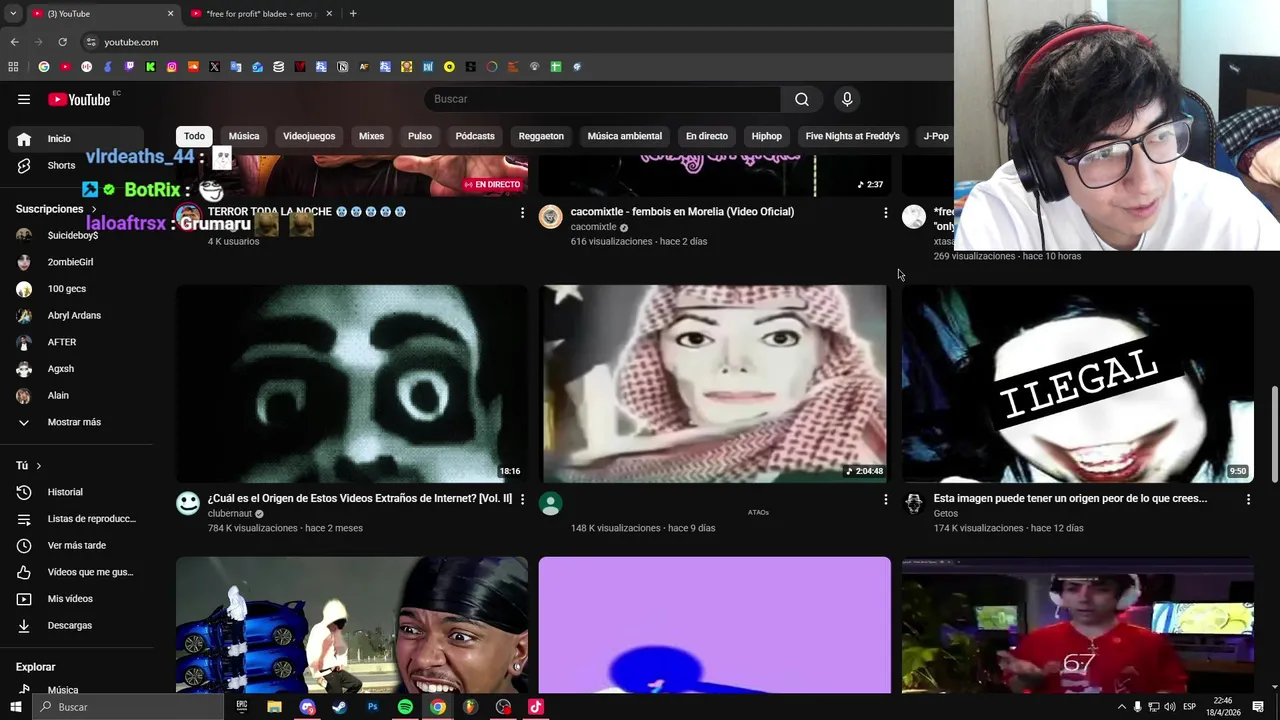The height and width of the screenshot is (720, 1280).
Task: Open the YouTube hamburger guide menu
Action: point(24,99)
